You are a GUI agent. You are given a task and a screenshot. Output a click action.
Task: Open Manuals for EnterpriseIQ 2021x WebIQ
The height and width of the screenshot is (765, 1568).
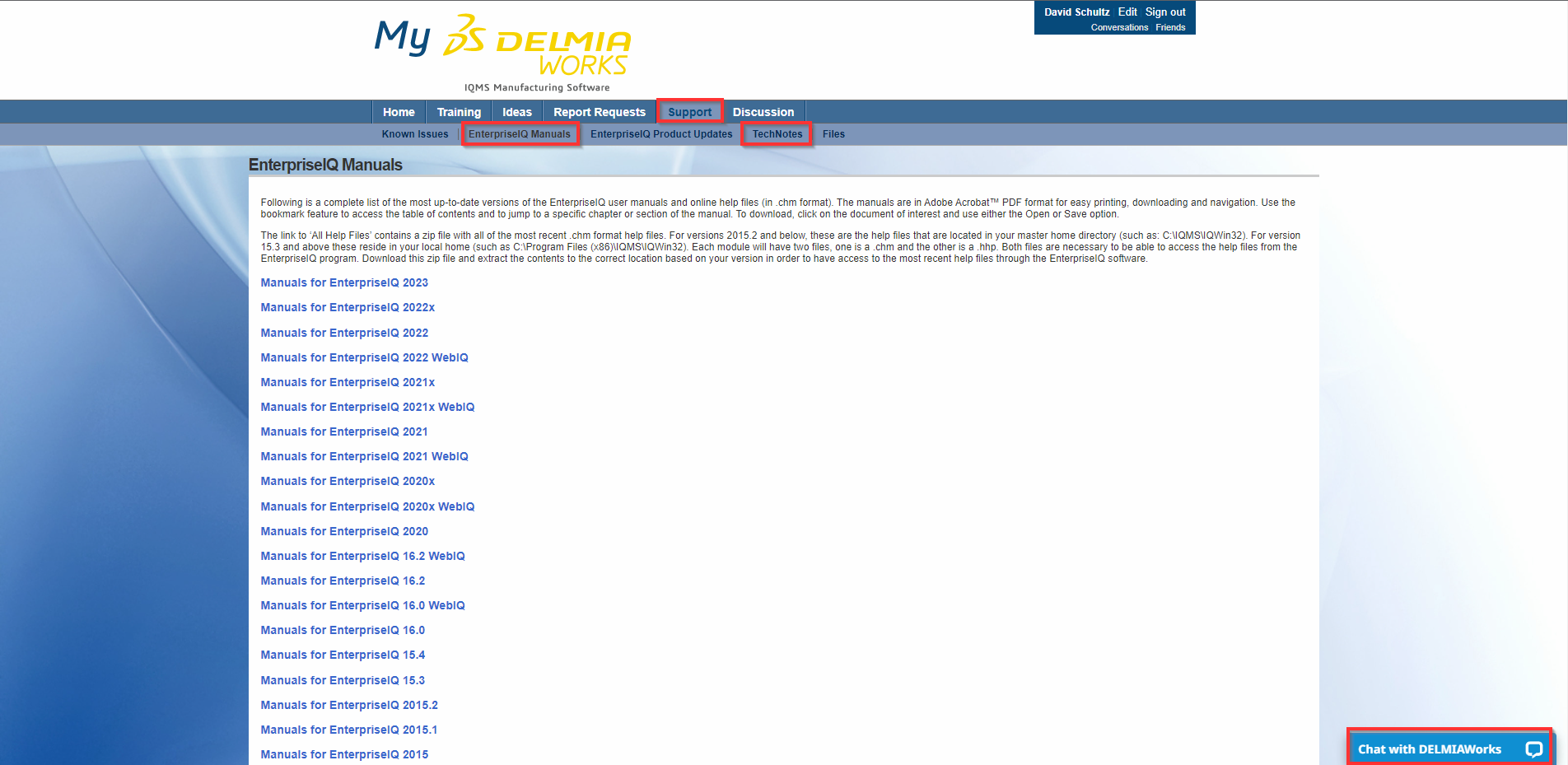point(367,407)
